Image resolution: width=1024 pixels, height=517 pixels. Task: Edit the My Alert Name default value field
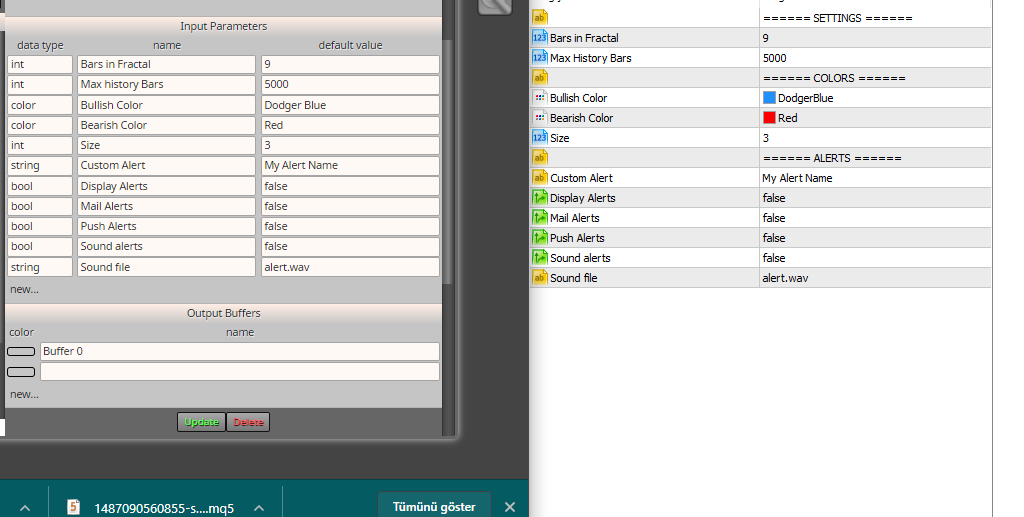(x=351, y=165)
